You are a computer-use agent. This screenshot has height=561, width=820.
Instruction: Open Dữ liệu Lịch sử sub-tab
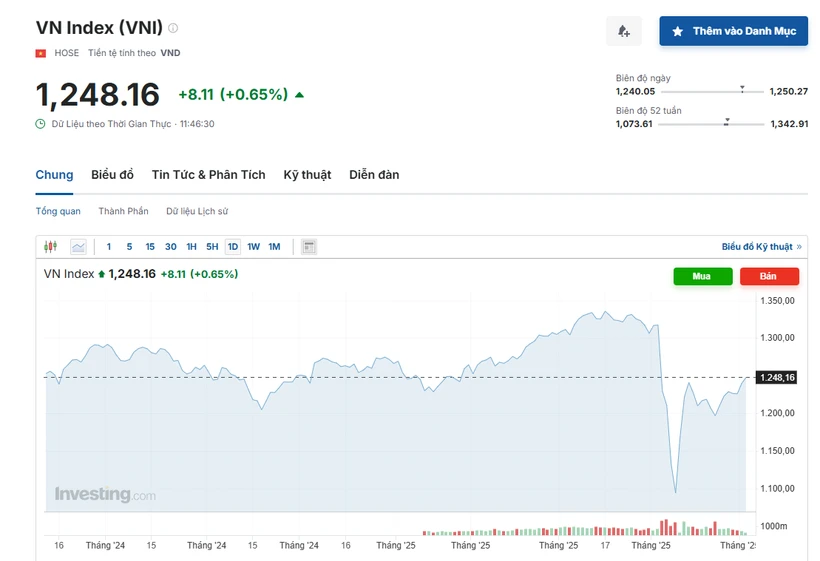[197, 211]
